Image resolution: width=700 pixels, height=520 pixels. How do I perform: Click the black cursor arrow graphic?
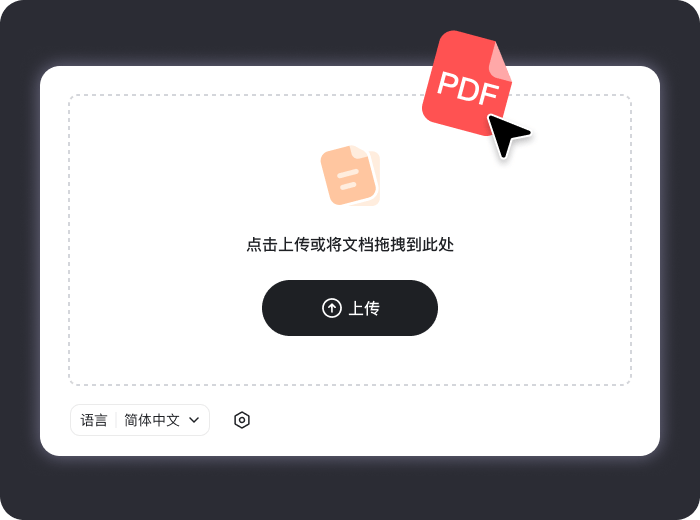pyautogui.click(x=508, y=135)
